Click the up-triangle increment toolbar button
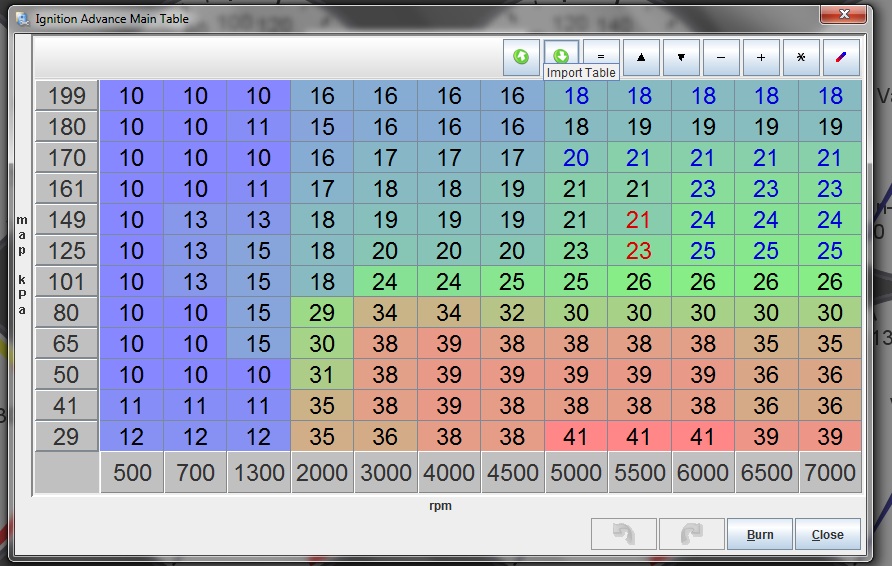The image size is (892, 566). (641, 57)
